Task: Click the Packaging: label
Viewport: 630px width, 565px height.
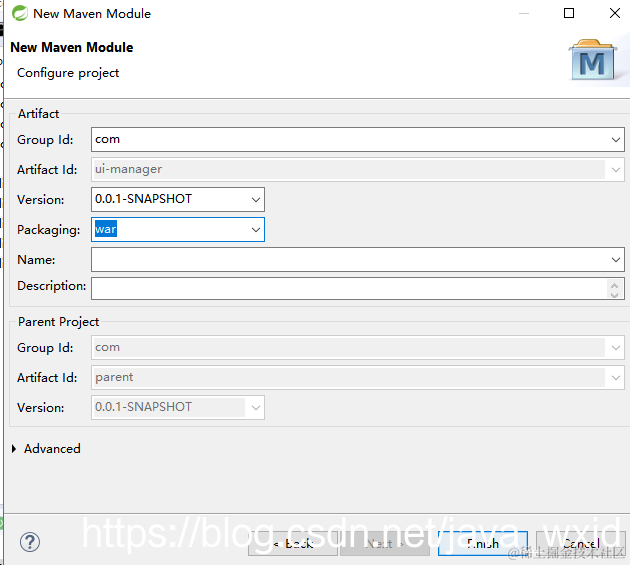Action: (49, 230)
